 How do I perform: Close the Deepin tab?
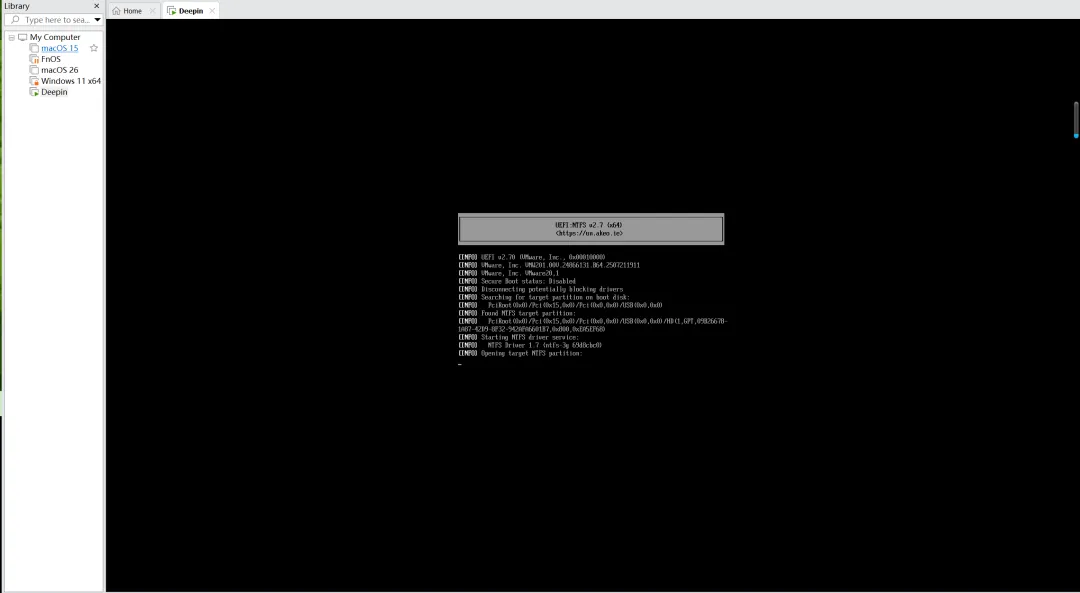(x=212, y=11)
